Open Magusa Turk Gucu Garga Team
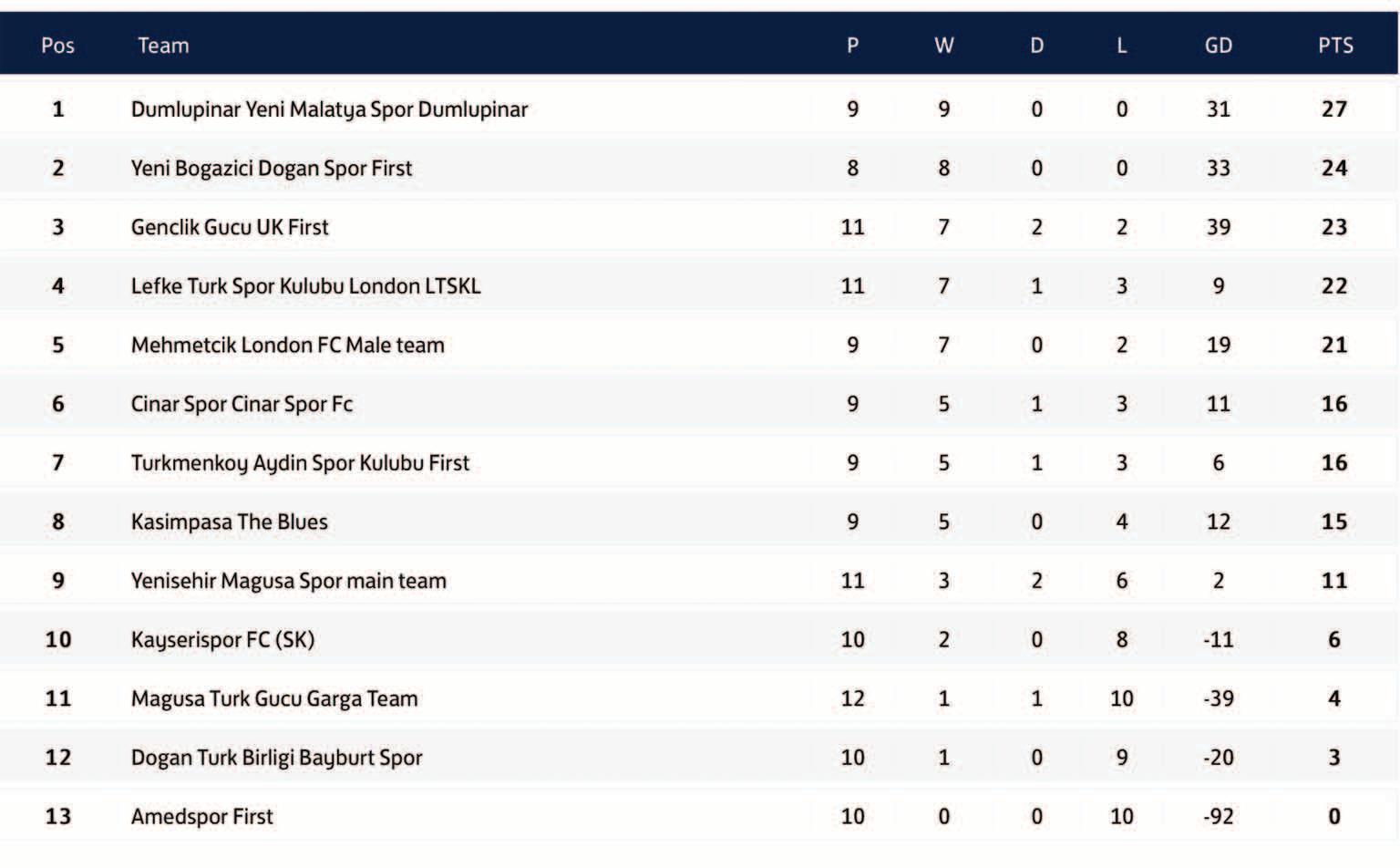 pyautogui.click(x=274, y=698)
